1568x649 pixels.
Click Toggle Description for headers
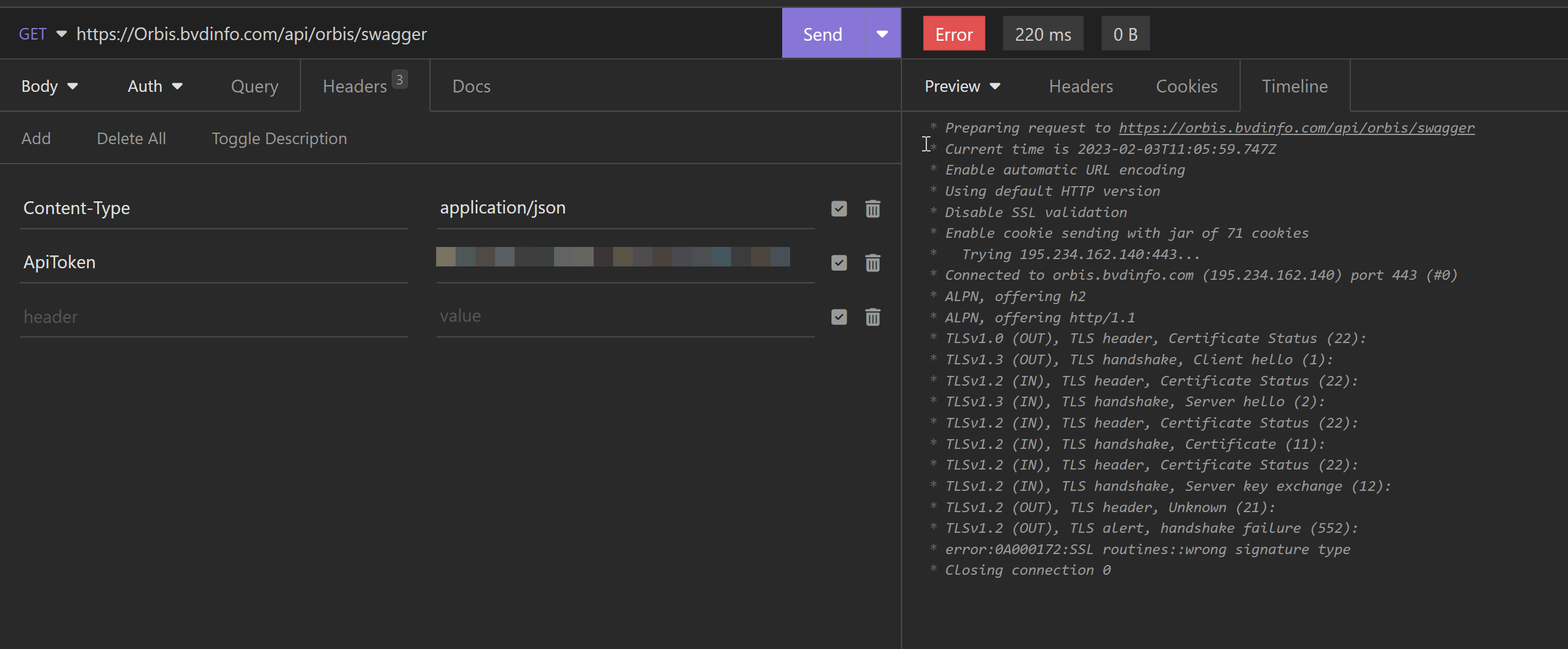pos(279,138)
